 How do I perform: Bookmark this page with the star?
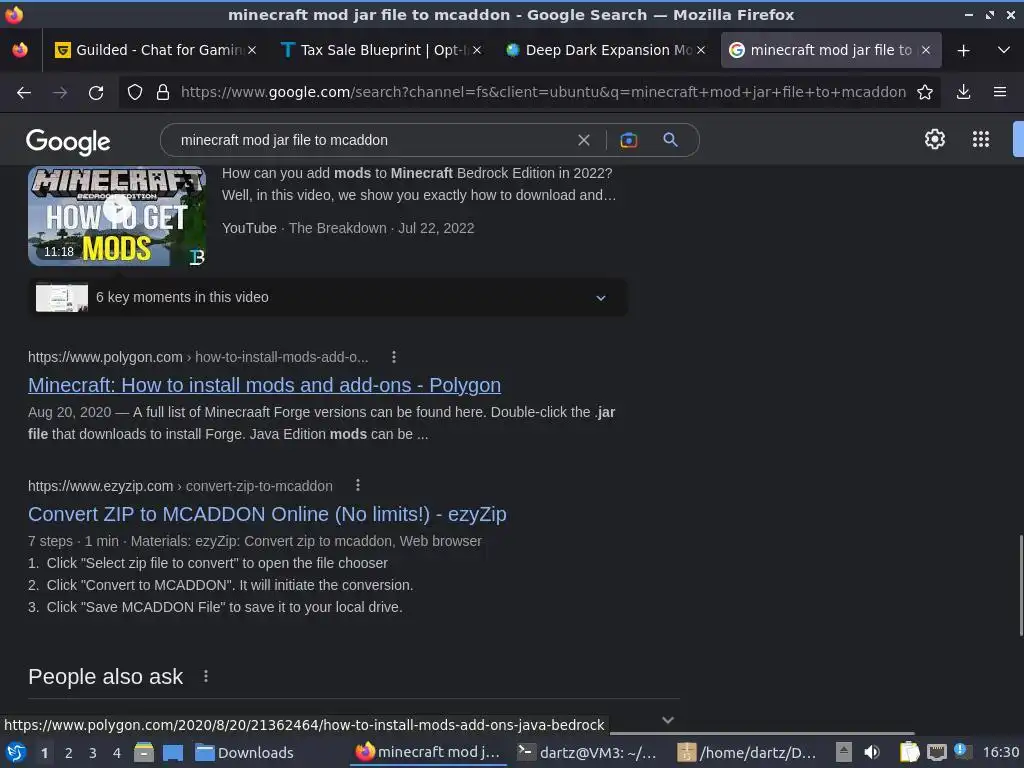tap(925, 93)
